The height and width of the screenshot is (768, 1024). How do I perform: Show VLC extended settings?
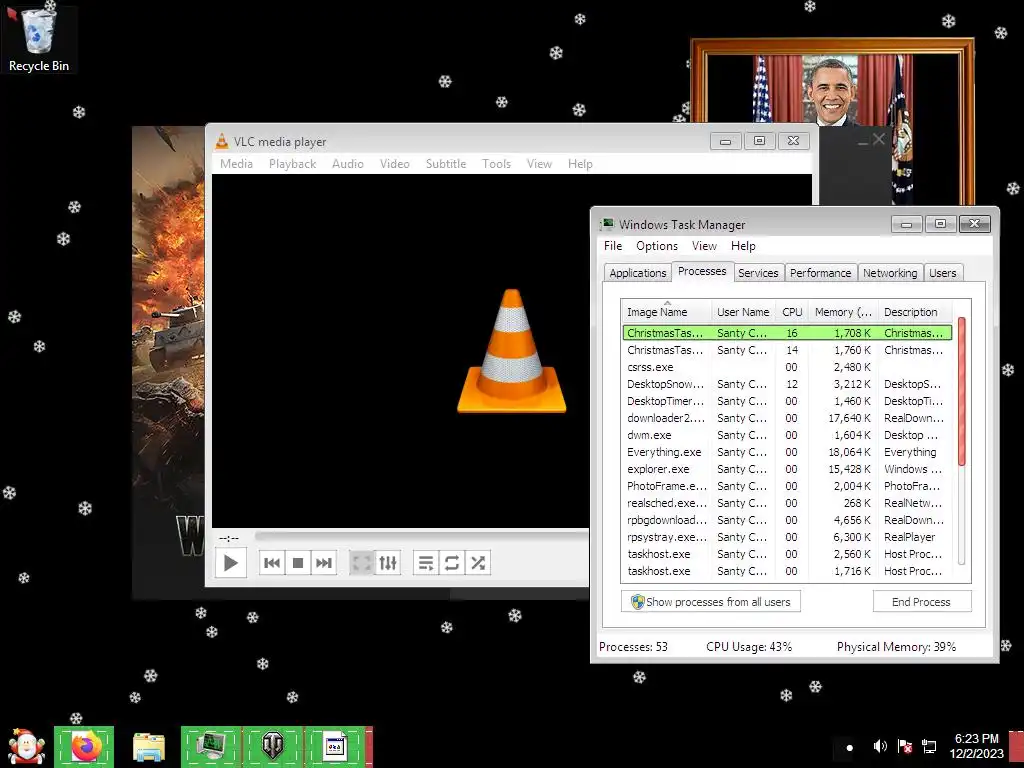(387, 562)
